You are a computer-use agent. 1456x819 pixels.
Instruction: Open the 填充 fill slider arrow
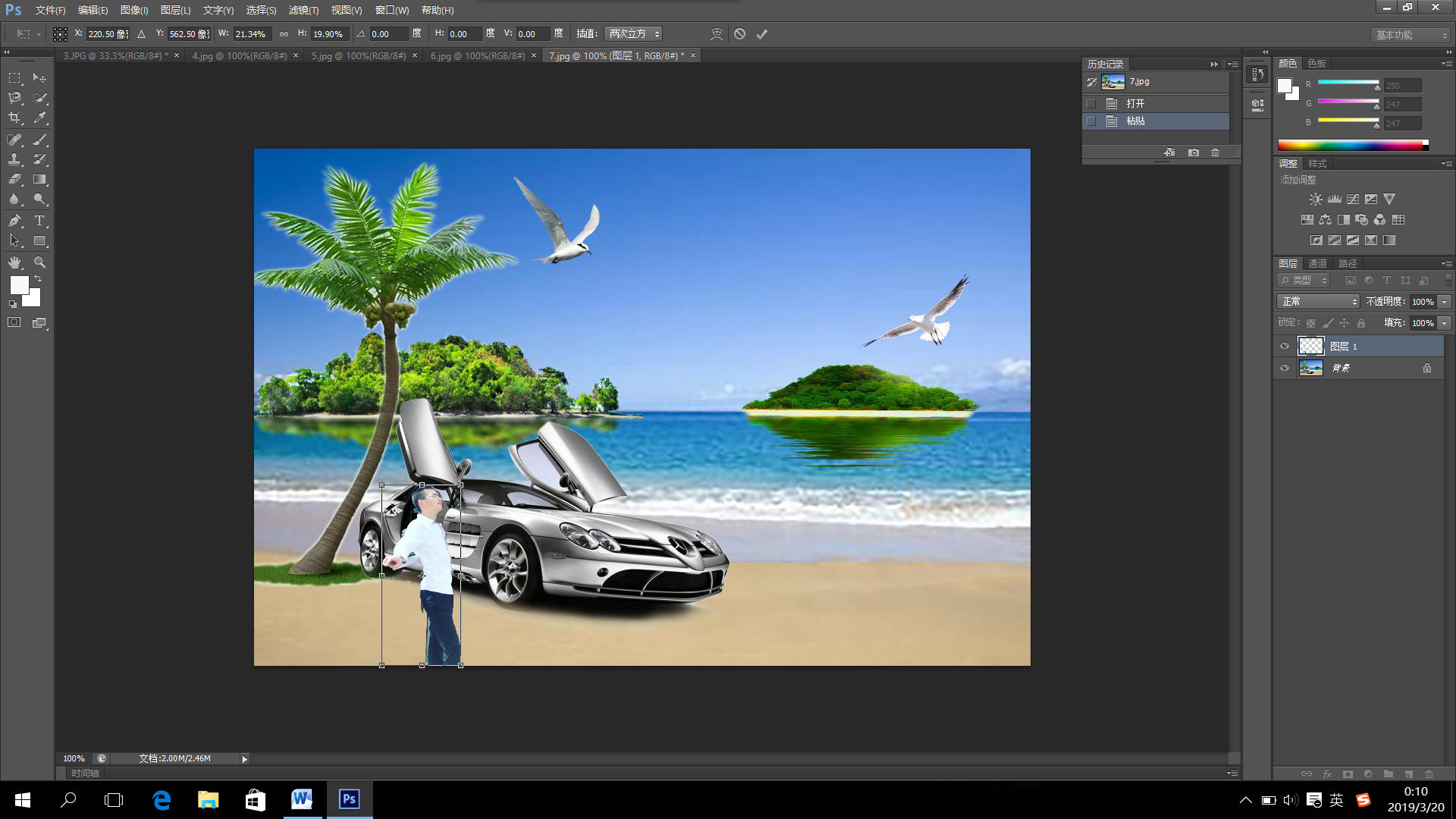(x=1445, y=323)
